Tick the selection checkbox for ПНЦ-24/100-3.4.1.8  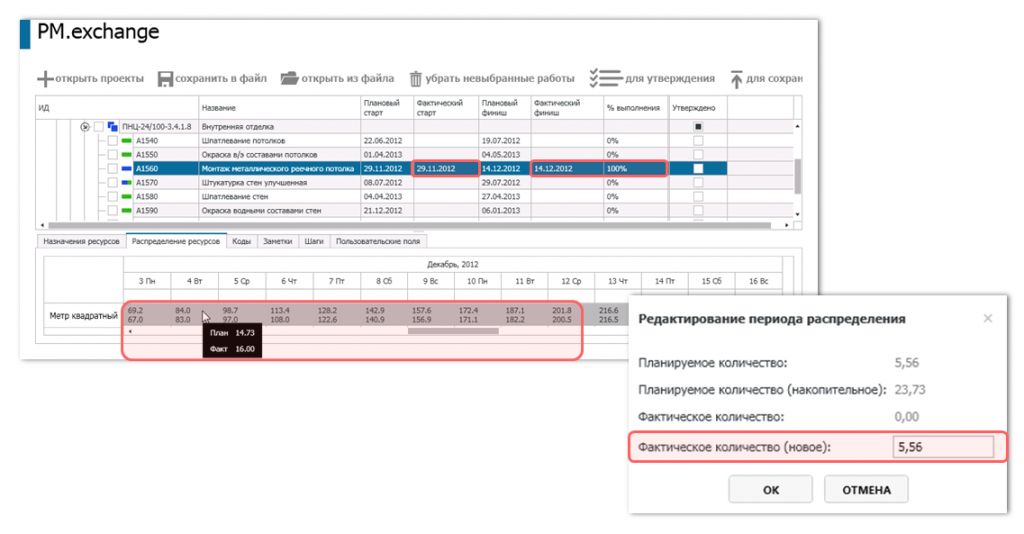click(x=99, y=127)
